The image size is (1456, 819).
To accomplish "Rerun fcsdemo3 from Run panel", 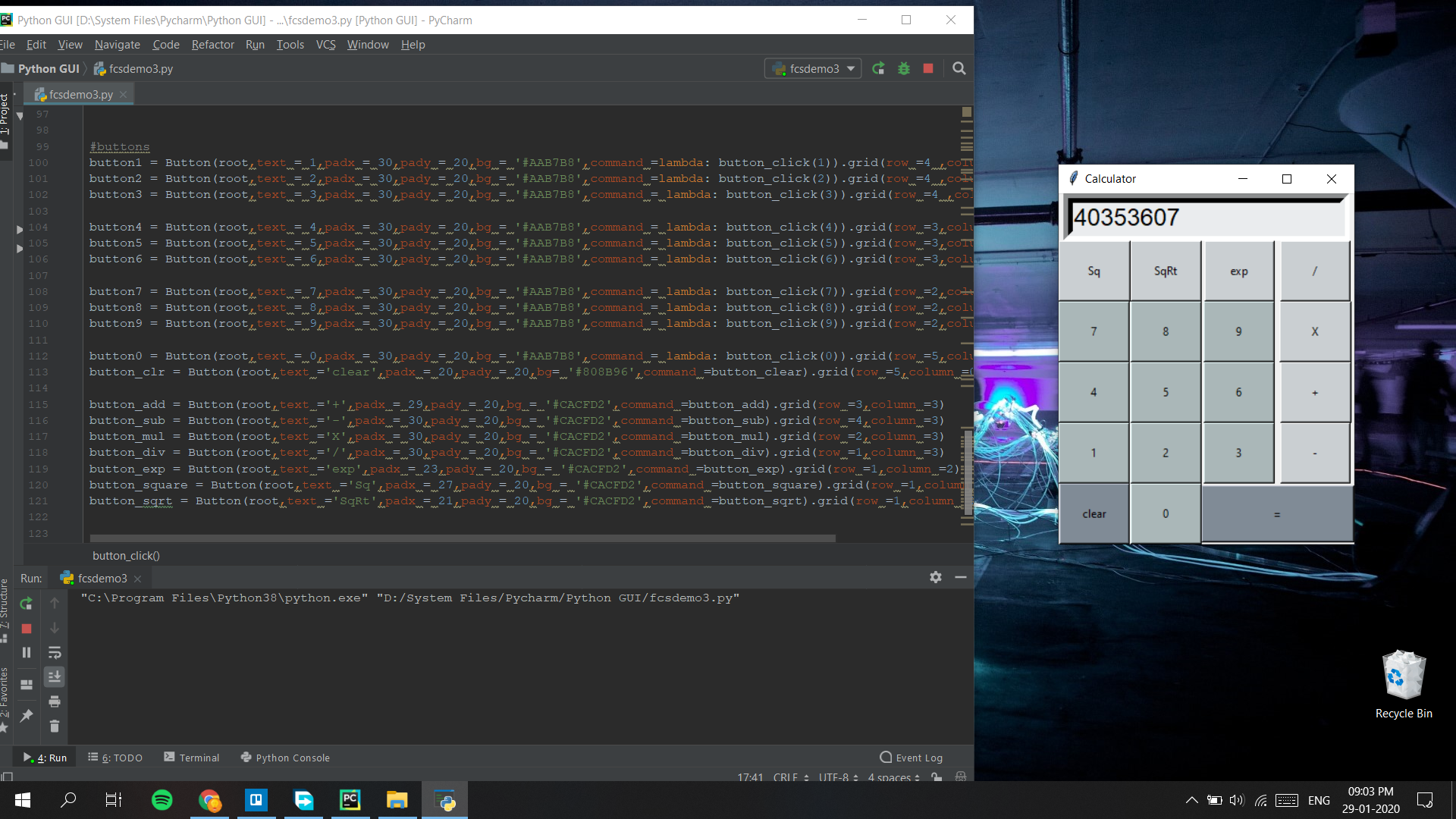I will click(x=26, y=604).
